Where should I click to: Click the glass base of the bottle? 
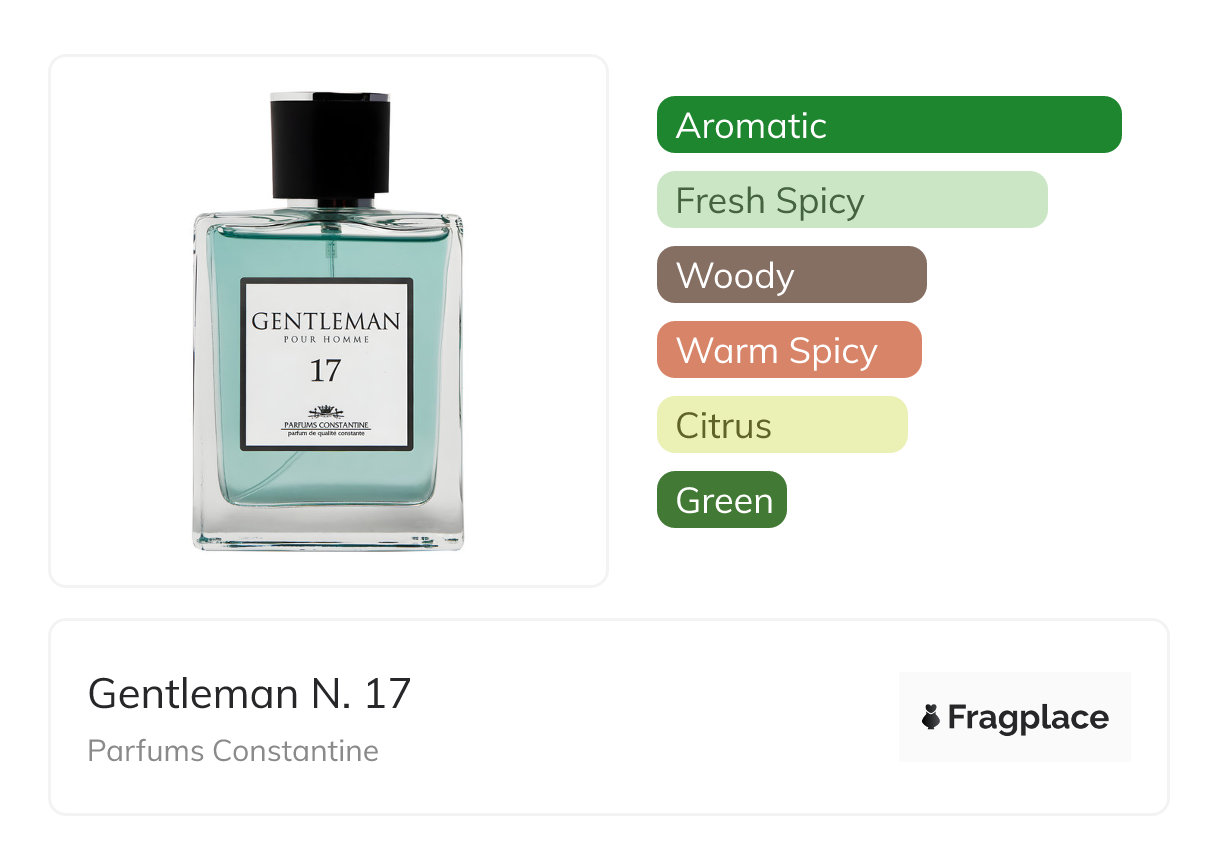click(328, 527)
